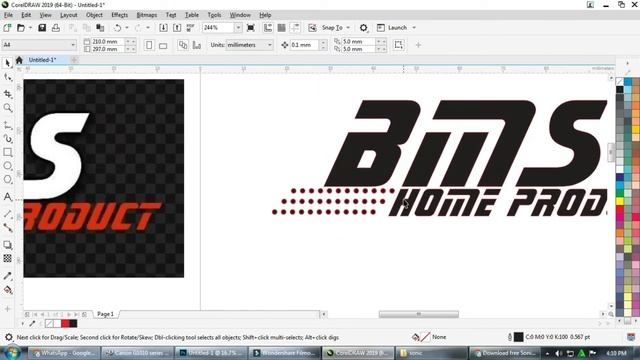640x360 pixels.
Task: Toggle all pages layout button
Action: click(x=182, y=45)
